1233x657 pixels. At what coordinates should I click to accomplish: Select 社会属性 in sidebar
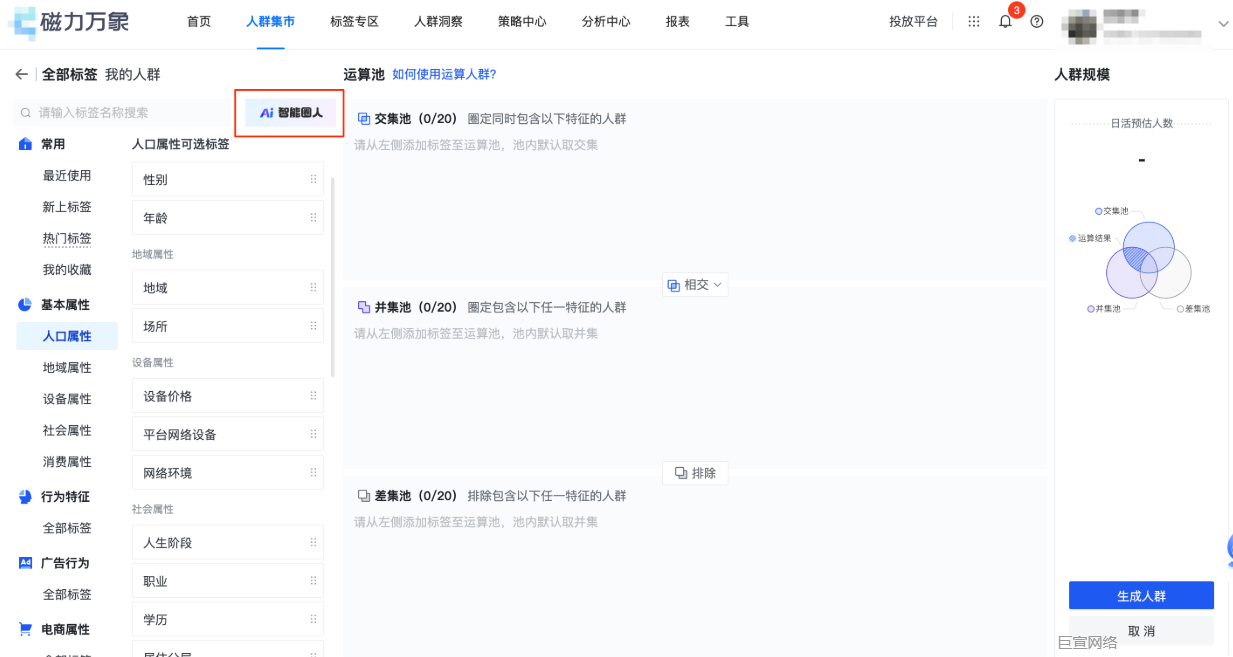67,430
